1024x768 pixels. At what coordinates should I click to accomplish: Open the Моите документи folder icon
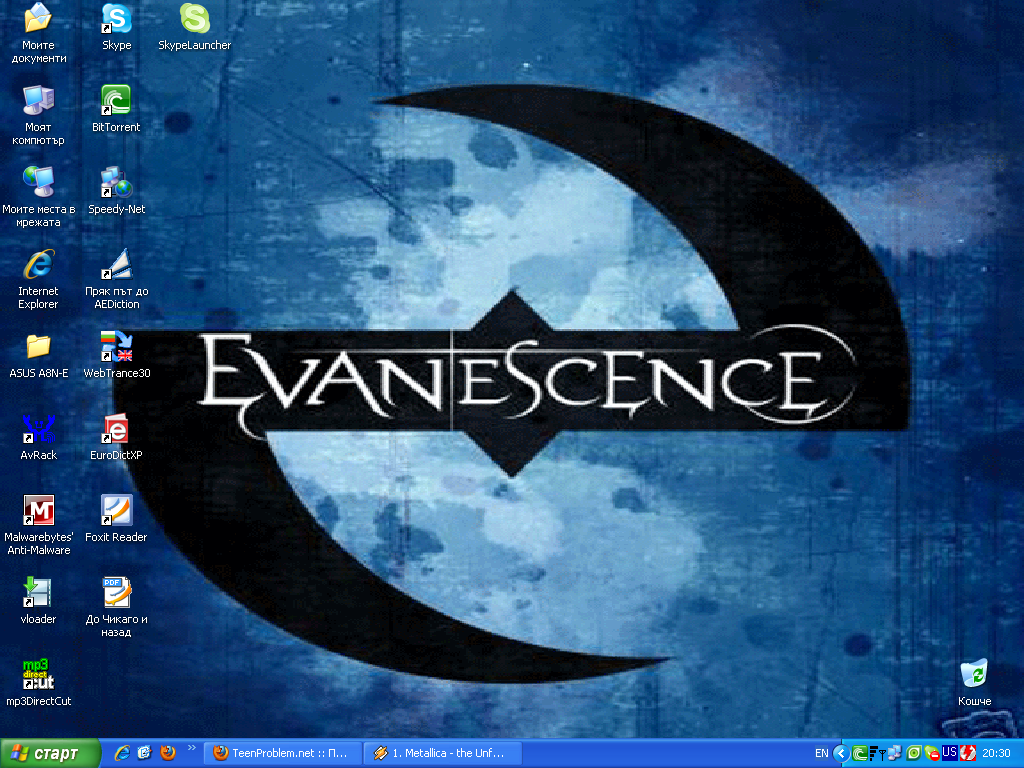[x=39, y=33]
